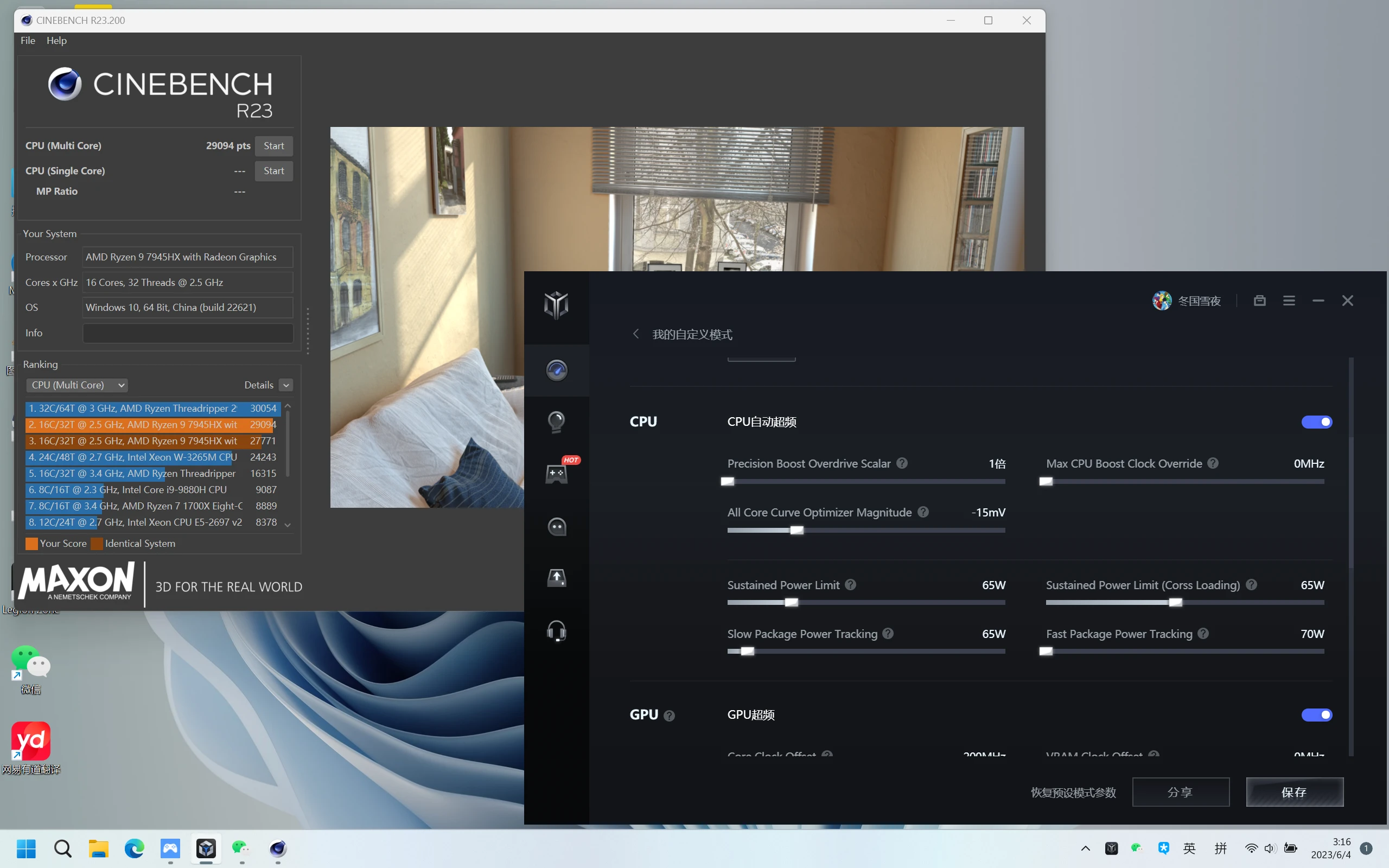The width and height of the screenshot is (1389, 868).
Task: Click the 保存 save button
Action: click(1294, 792)
